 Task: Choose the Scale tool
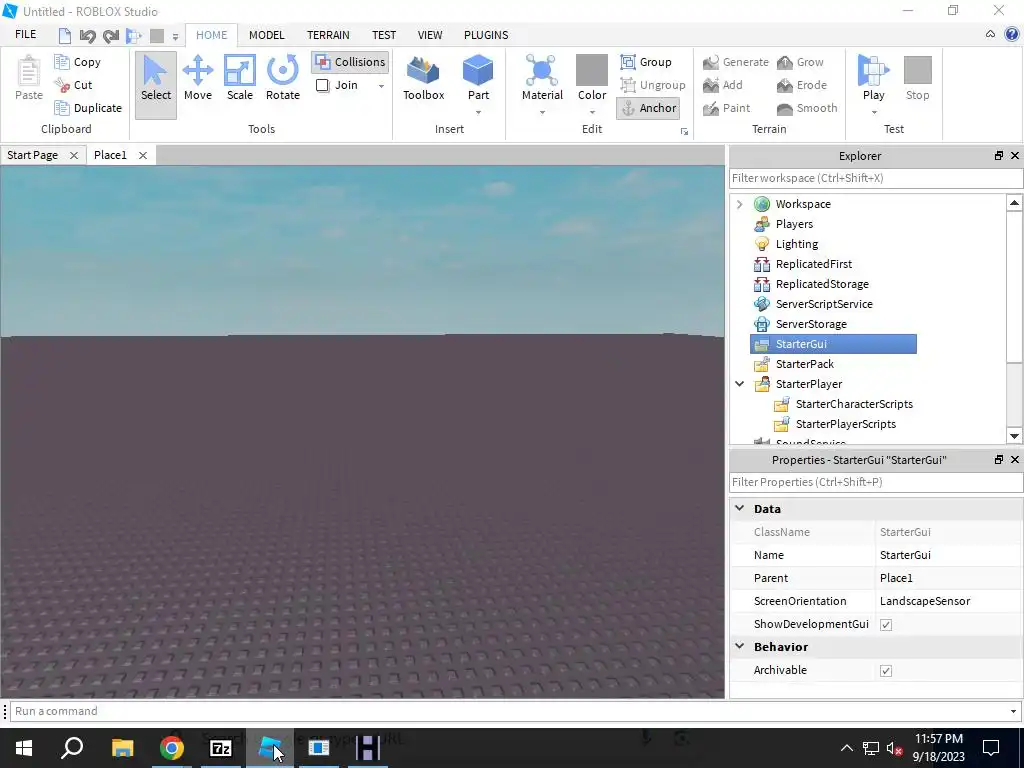(x=240, y=78)
